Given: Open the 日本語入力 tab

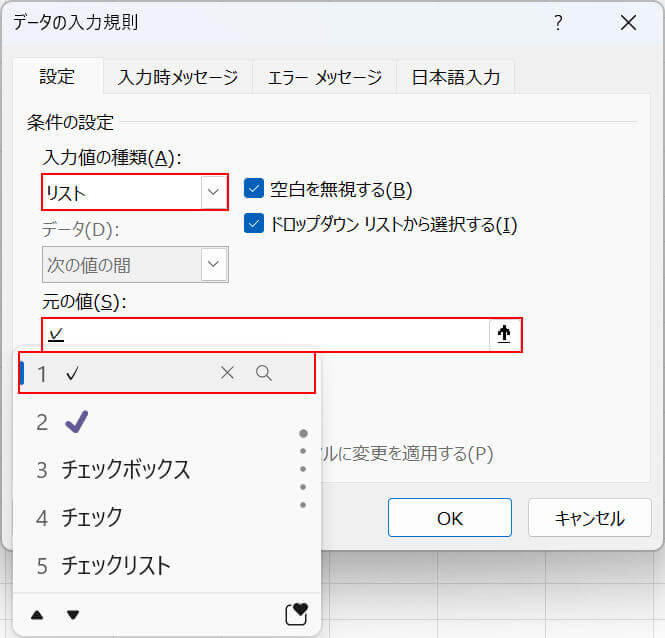Looking at the screenshot, I should [x=455, y=77].
